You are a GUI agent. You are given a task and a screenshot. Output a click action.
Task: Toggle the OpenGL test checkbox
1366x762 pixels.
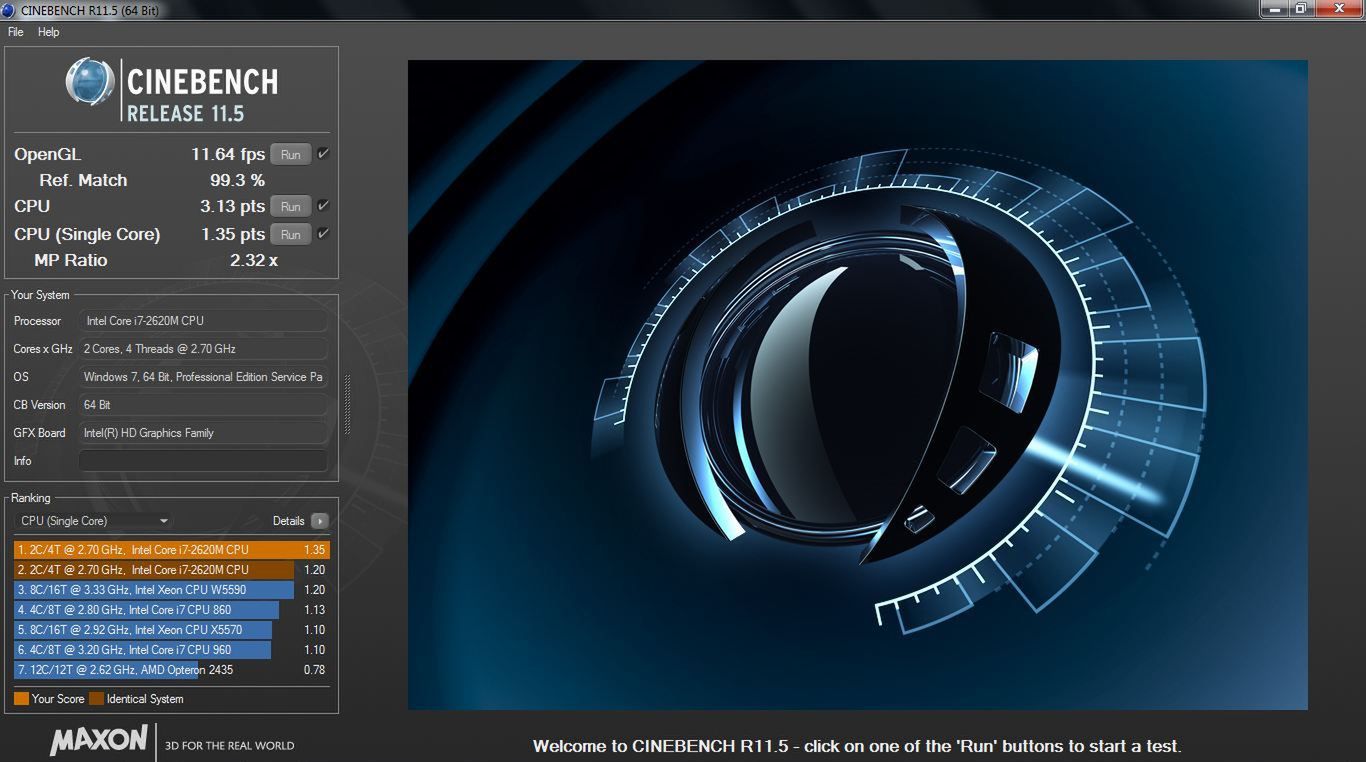[x=323, y=154]
